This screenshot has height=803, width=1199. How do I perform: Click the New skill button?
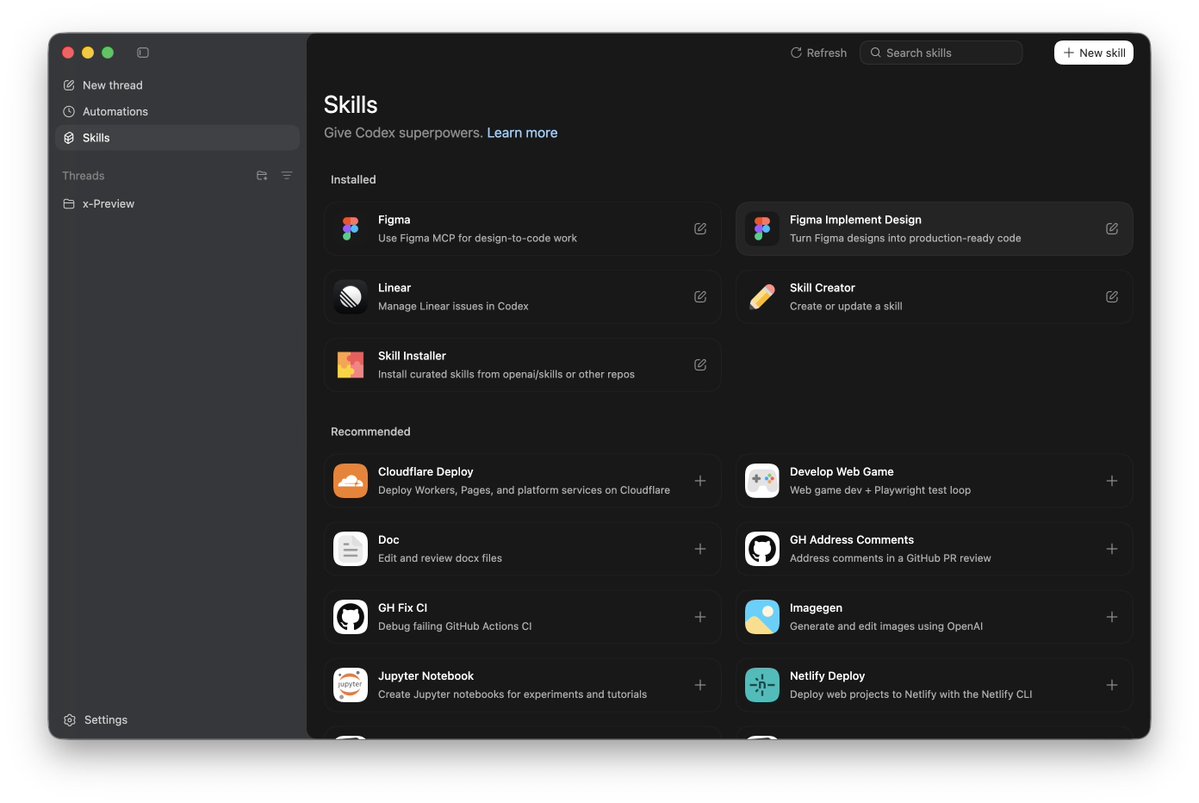(1093, 53)
